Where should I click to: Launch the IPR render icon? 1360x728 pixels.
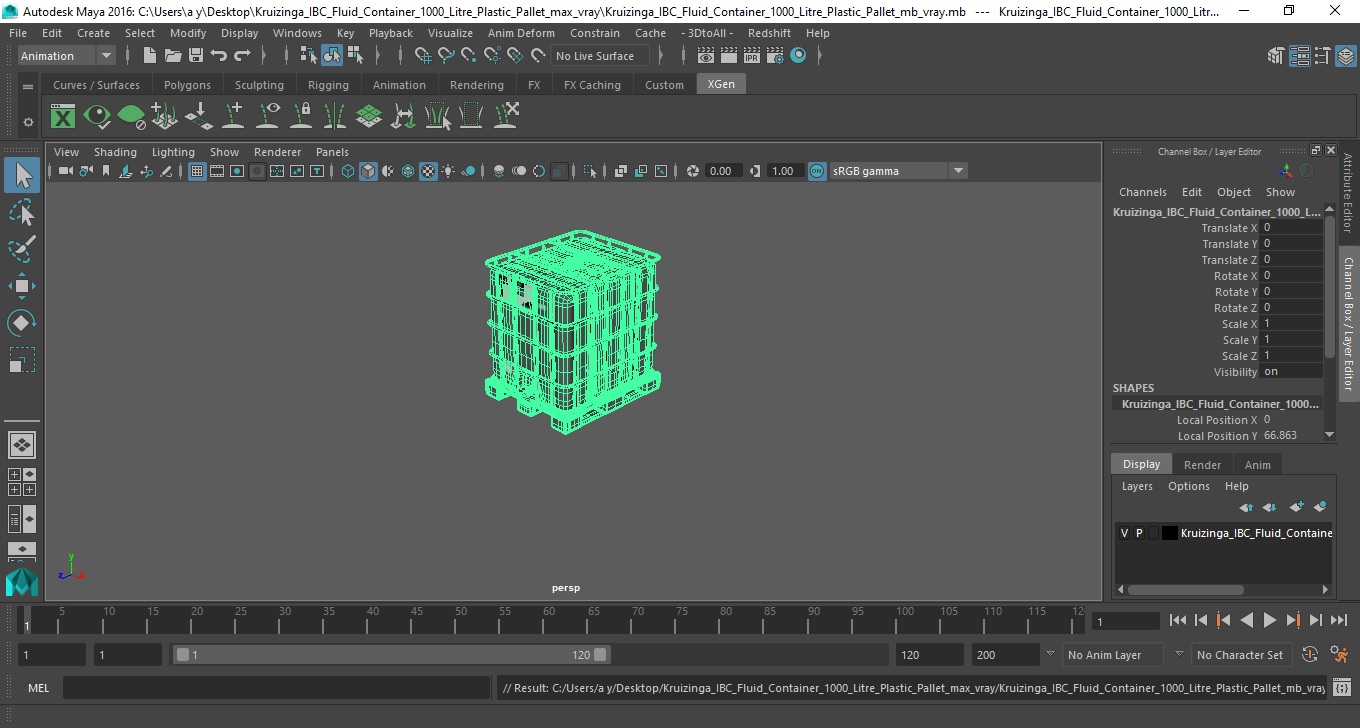(x=752, y=56)
